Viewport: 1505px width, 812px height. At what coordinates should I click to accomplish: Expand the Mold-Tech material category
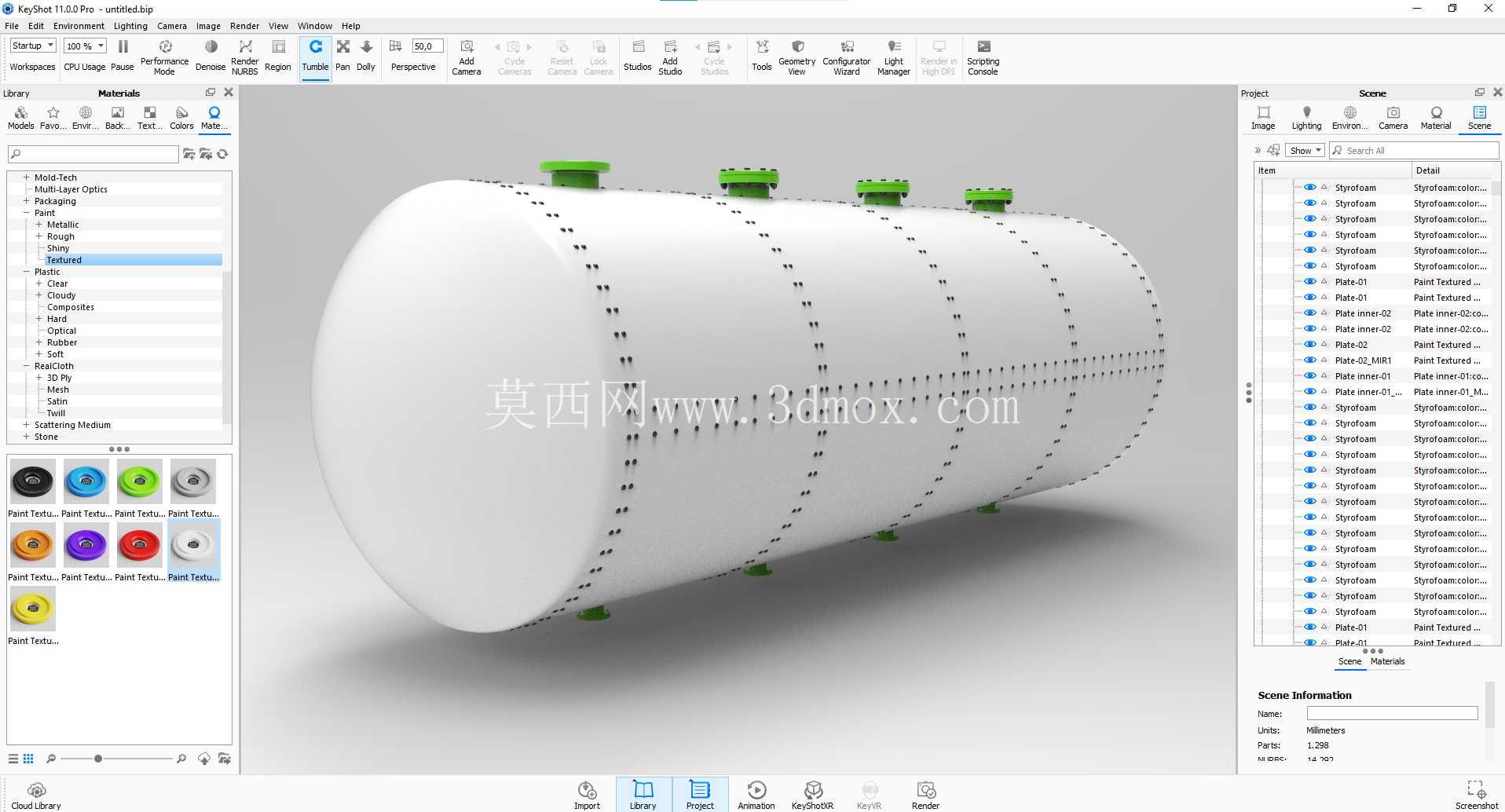coord(26,177)
